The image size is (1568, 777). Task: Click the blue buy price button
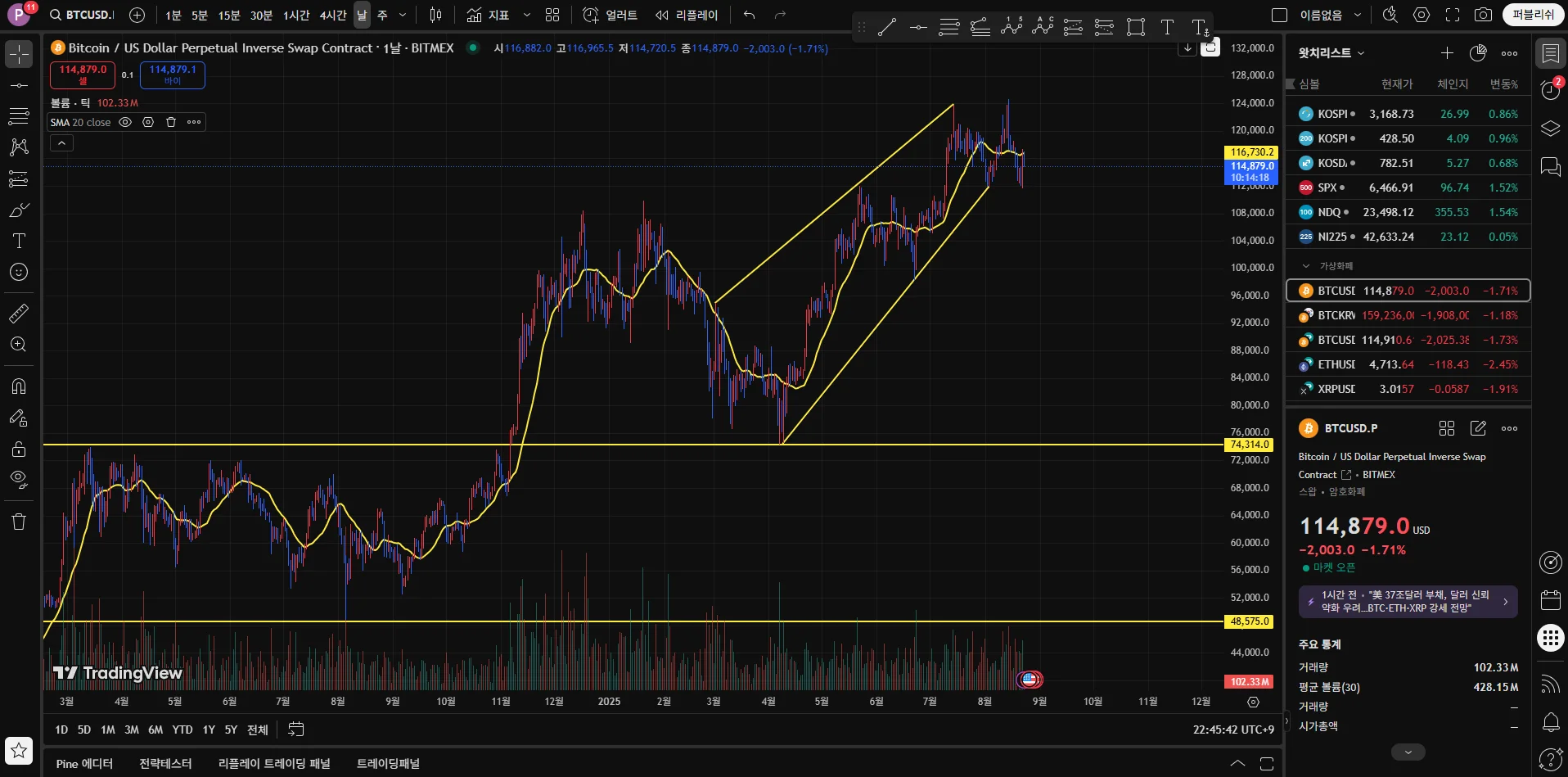point(173,75)
